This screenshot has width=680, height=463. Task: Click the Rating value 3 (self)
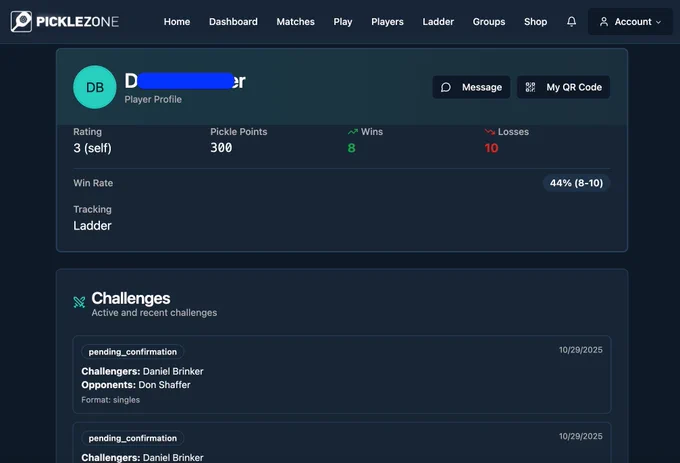pyautogui.click(x=92, y=148)
